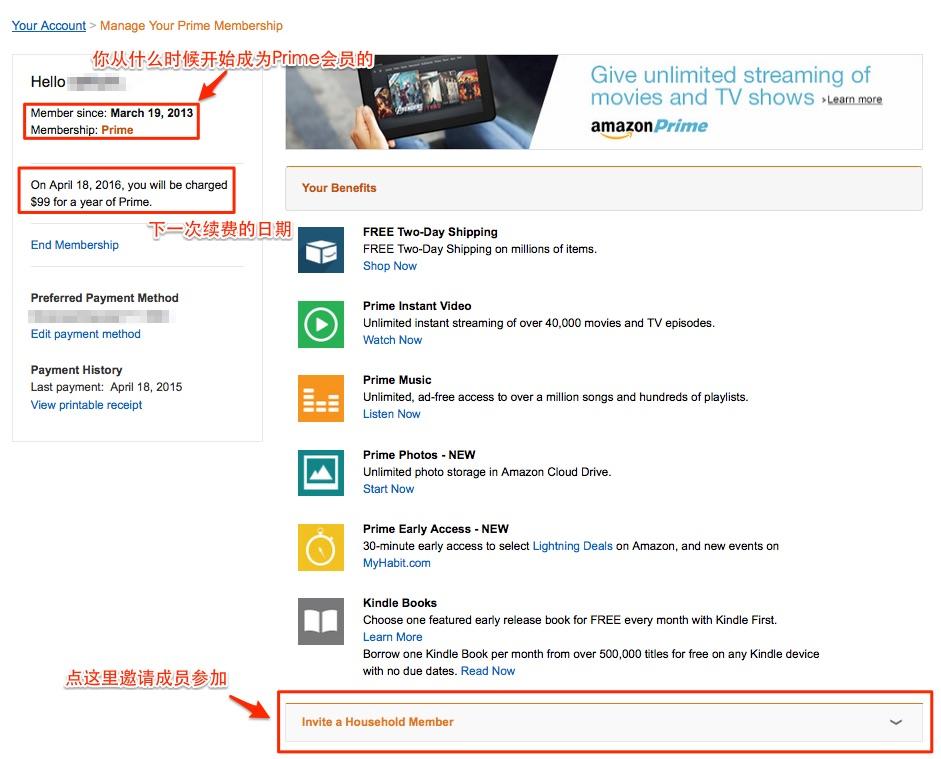Viewport: 941px width, 759px height.
Task: Click the Prime Instant Video title
Action: [x=417, y=306]
